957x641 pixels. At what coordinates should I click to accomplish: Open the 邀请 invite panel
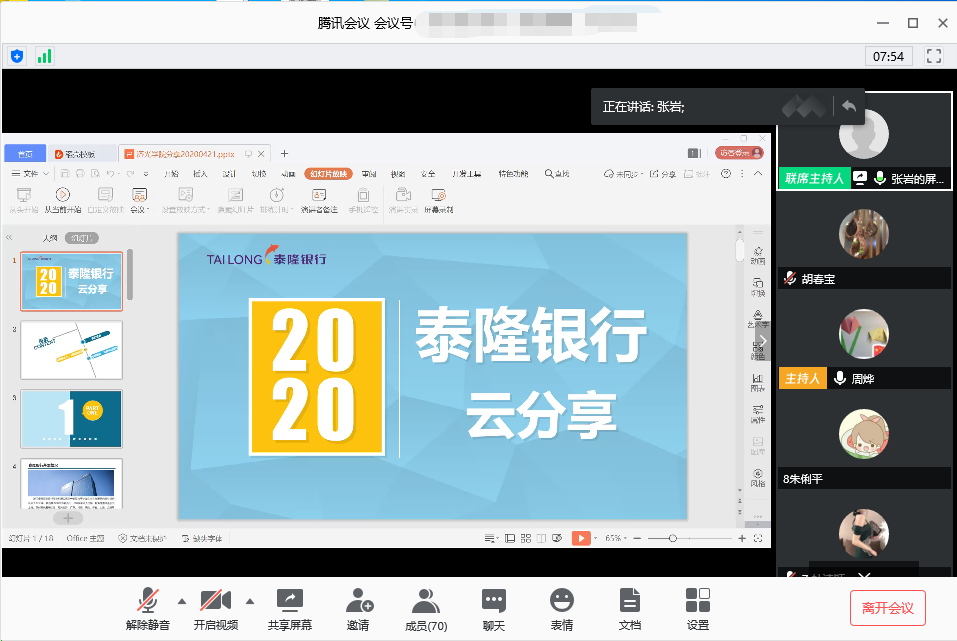[358, 609]
